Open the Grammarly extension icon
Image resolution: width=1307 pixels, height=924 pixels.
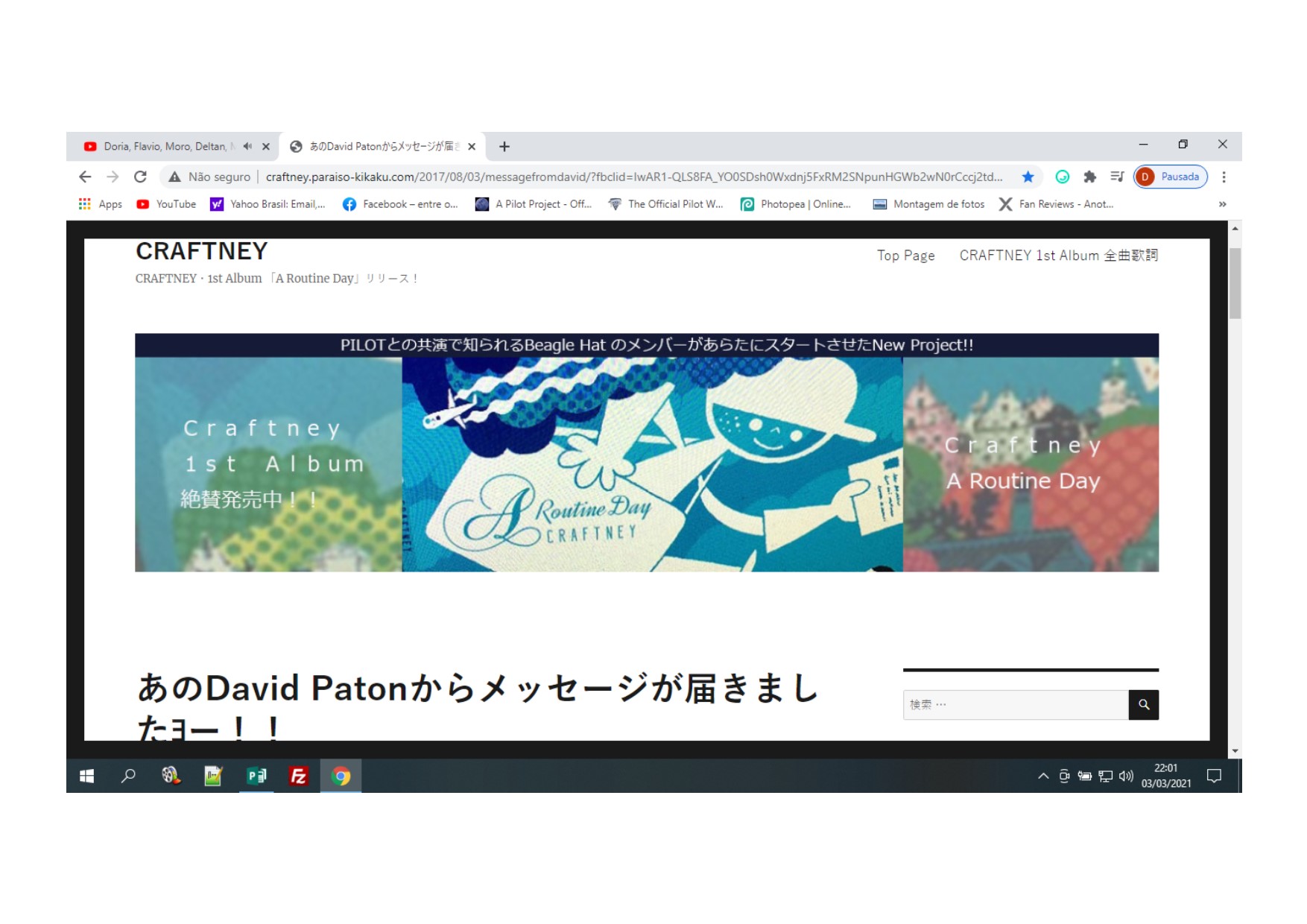pos(1063,177)
